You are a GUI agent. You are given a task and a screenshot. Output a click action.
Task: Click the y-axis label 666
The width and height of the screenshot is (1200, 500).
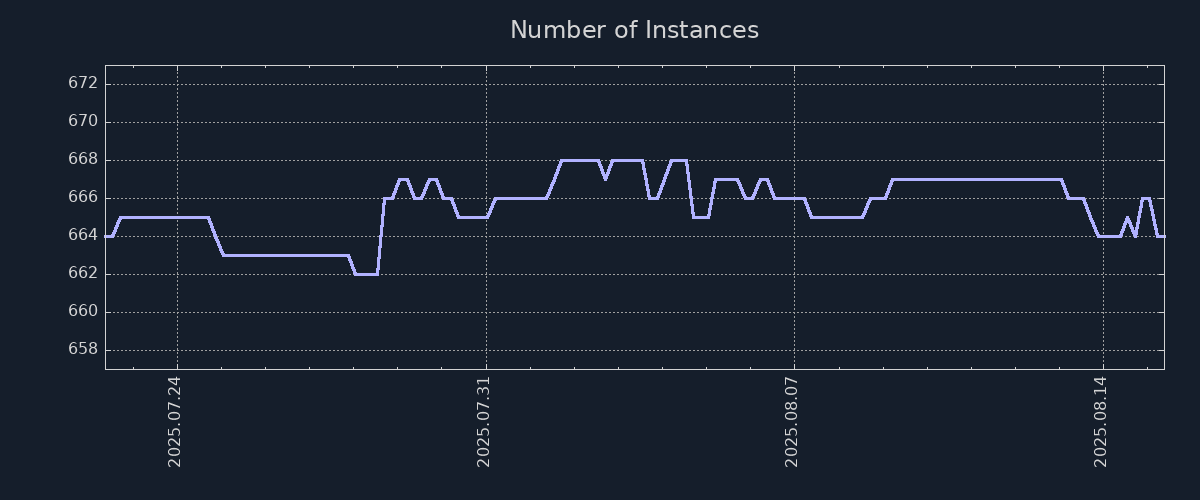click(83, 197)
